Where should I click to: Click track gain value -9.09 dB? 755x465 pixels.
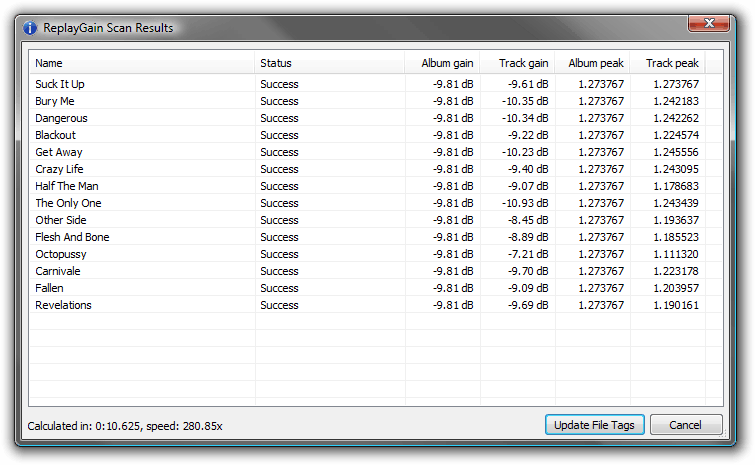528,288
